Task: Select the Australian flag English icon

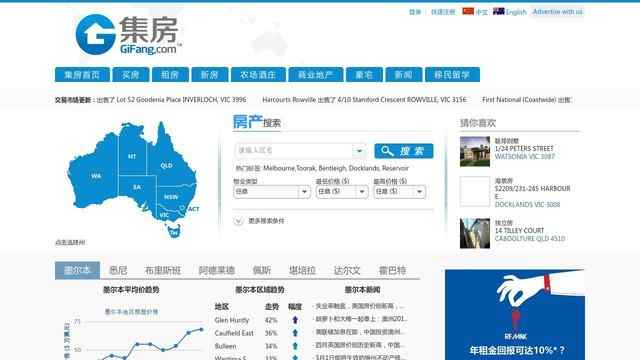Action: (498, 11)
